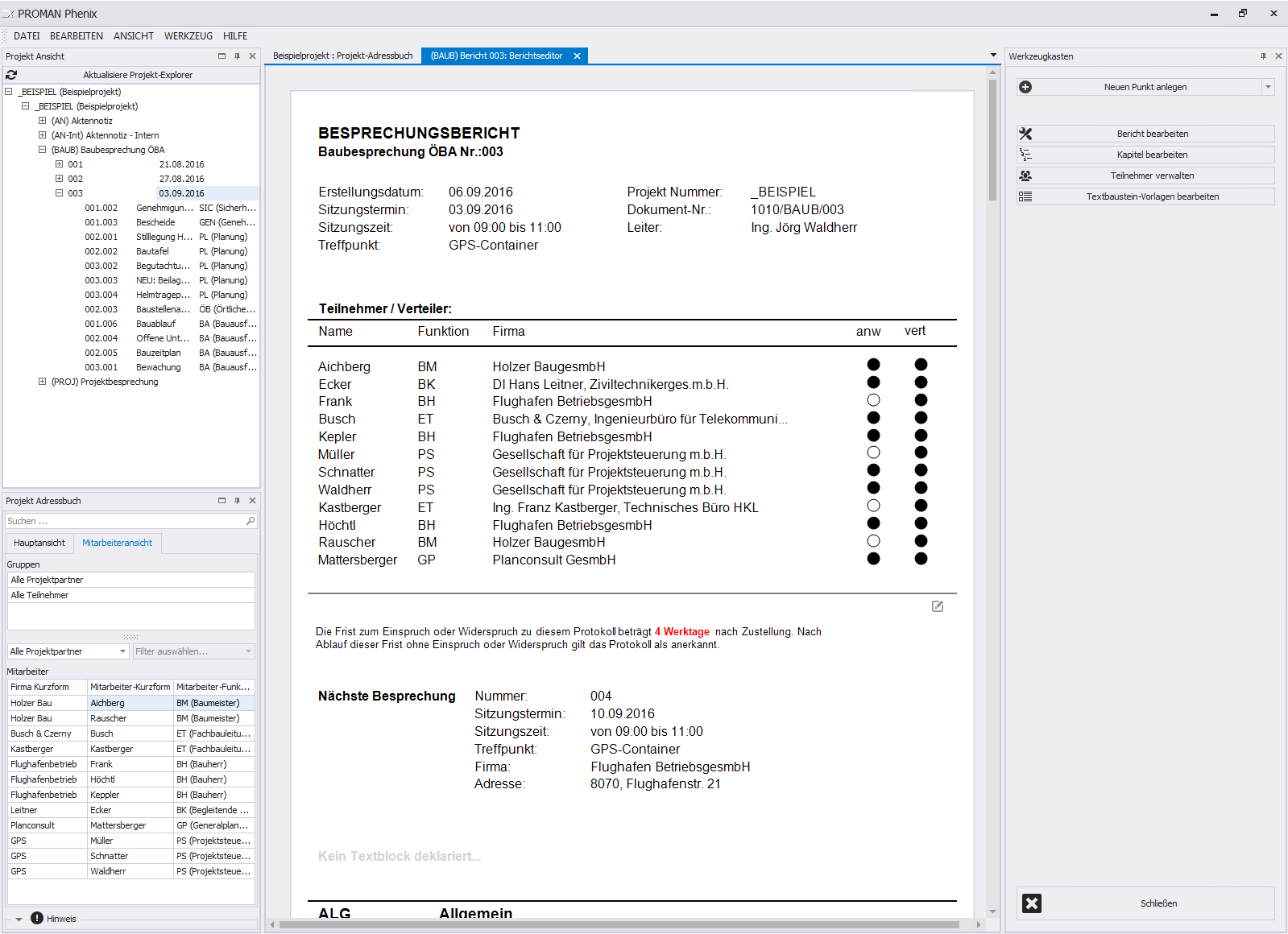The image size is (1288, 934).
Task: Expand the (AN-Int) Aktennotiz - Intern node
Action: point(42,135)
